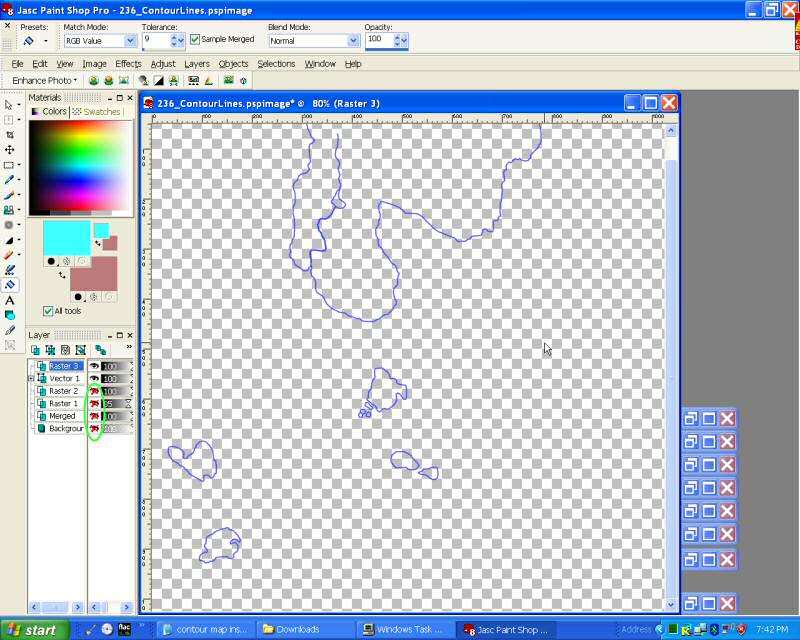800x640 pixels.
Task: Click the Windows Start button
Action: pos(34,630)
